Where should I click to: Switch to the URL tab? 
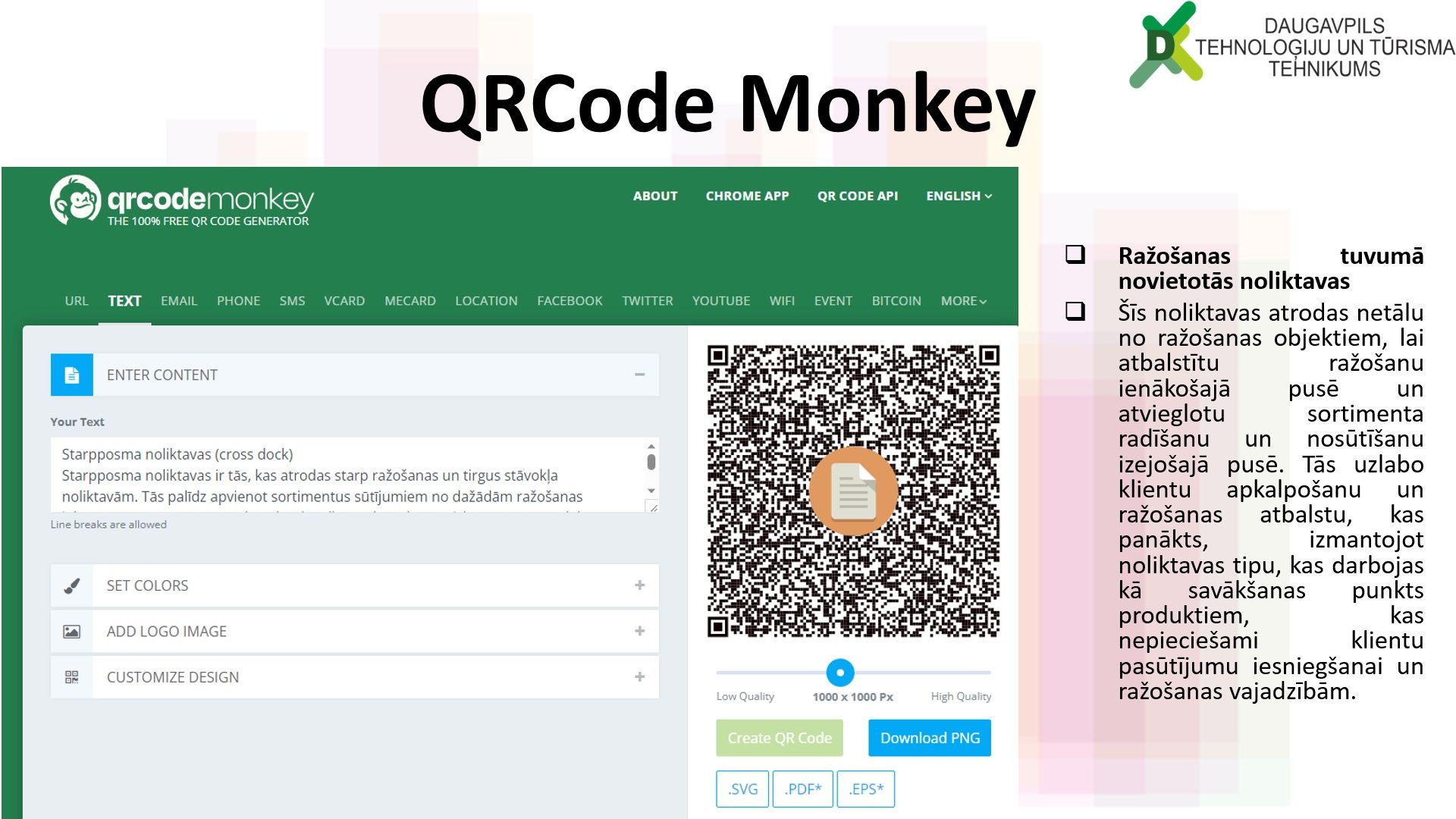(77, 301)
